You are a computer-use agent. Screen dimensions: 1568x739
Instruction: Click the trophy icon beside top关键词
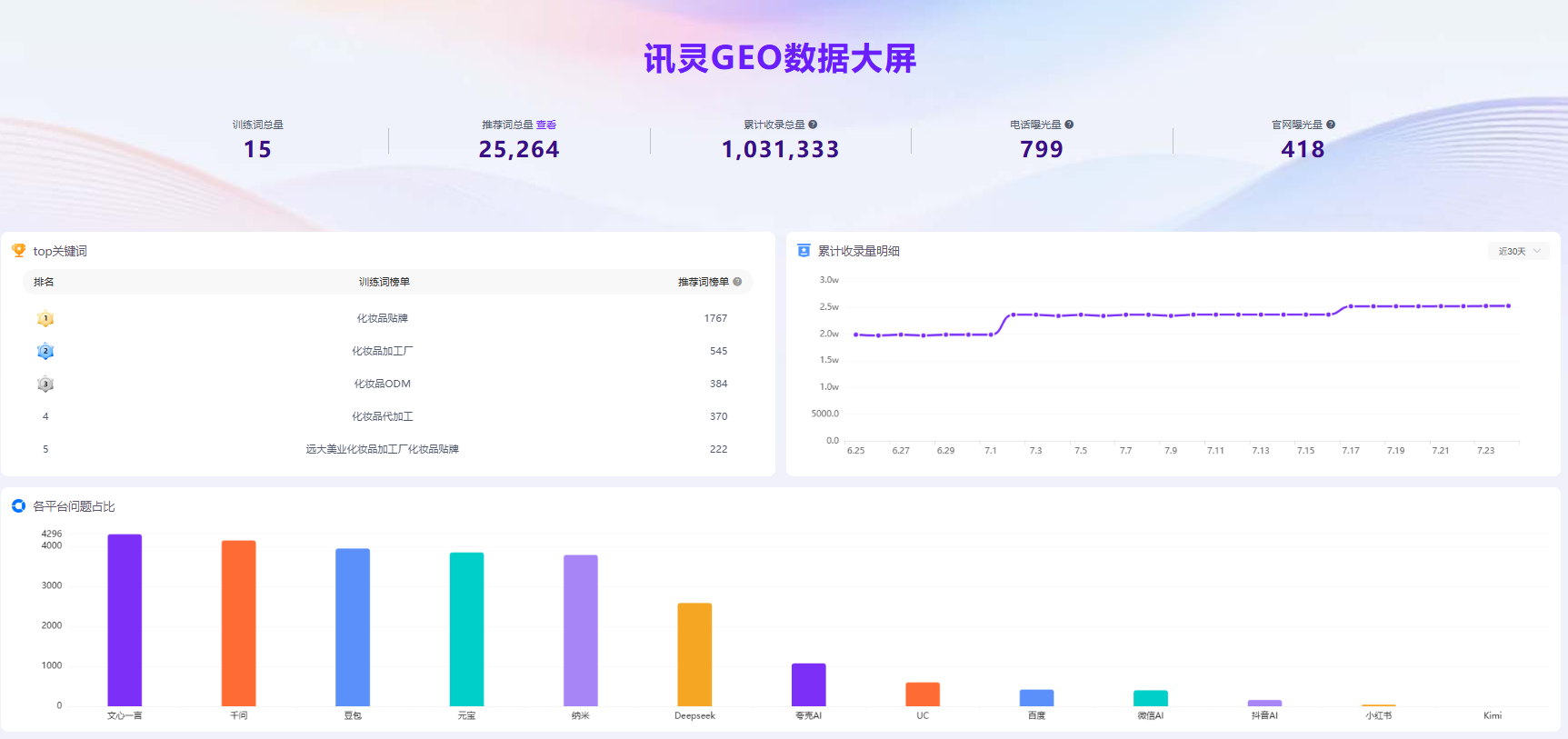click(x=18, y=250)
